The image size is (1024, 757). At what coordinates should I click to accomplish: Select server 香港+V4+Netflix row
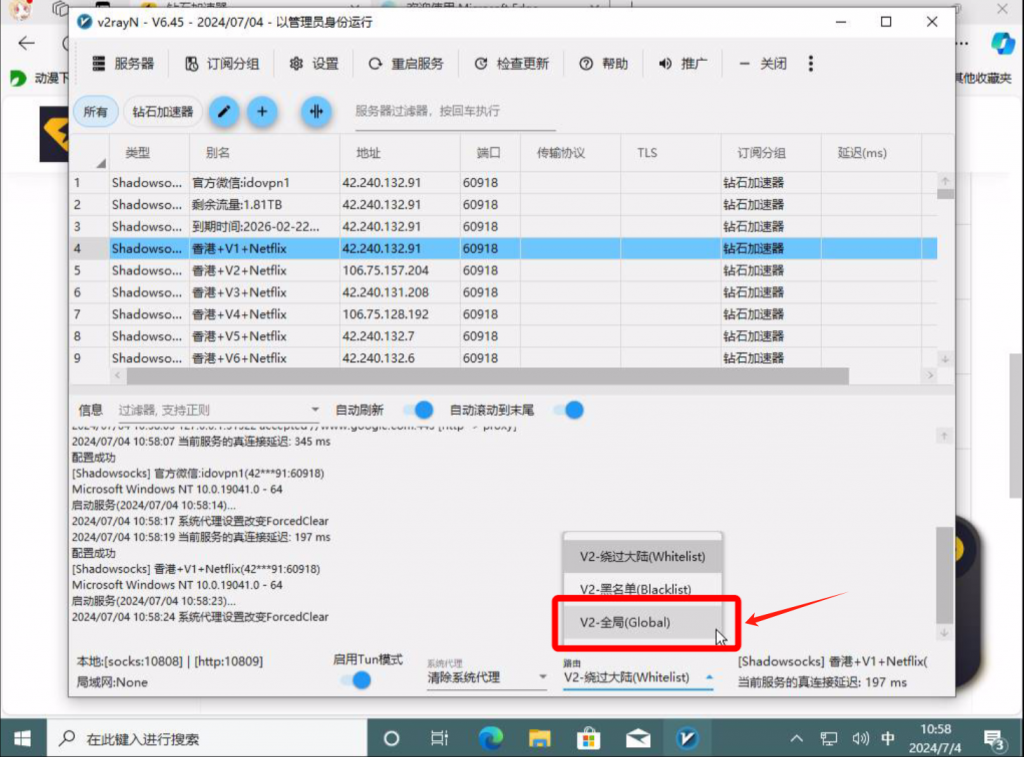(503, 314)
